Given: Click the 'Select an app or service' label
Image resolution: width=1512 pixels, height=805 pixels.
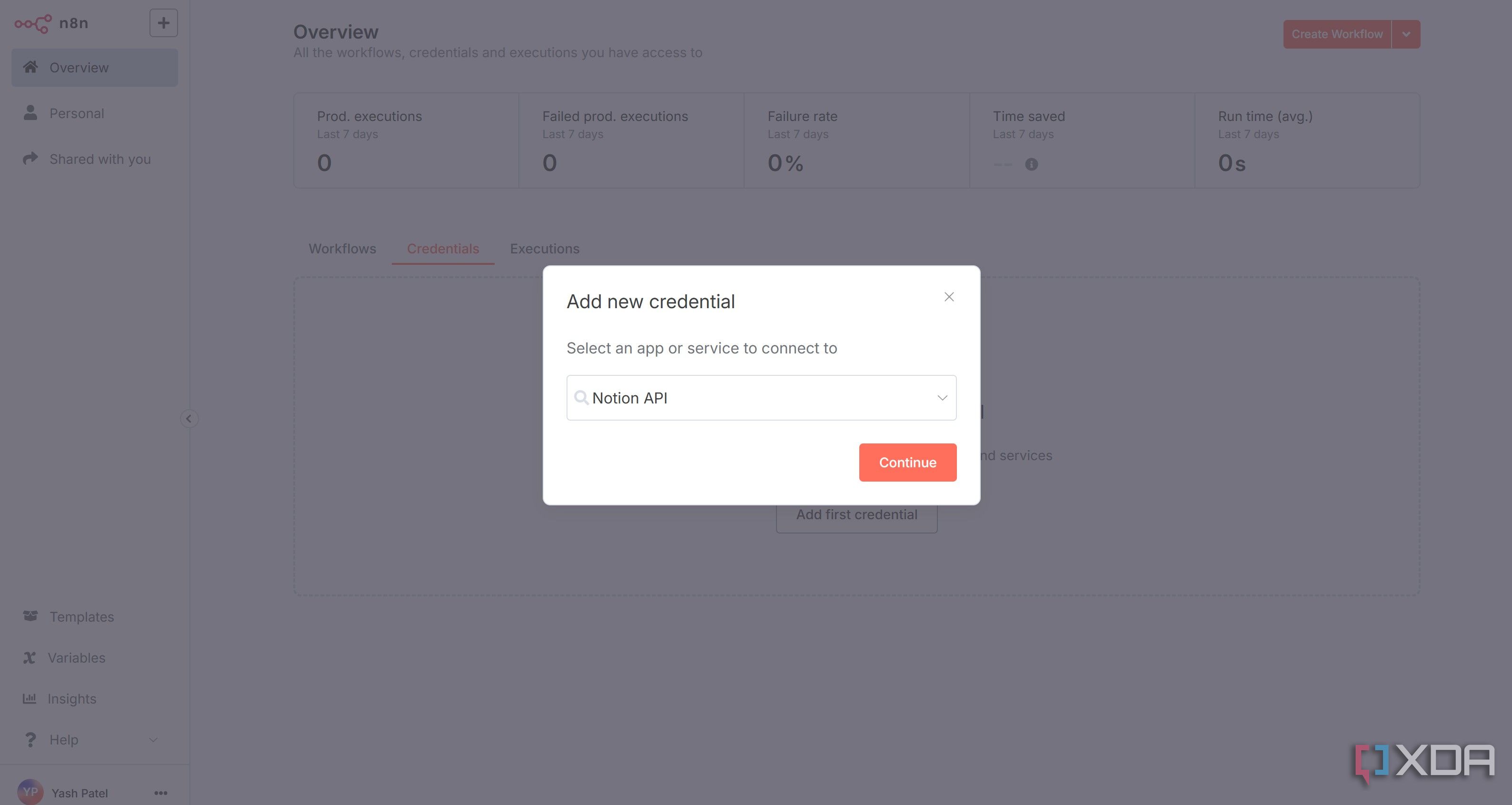Looking at the screenshot, I should coord(701,348).
